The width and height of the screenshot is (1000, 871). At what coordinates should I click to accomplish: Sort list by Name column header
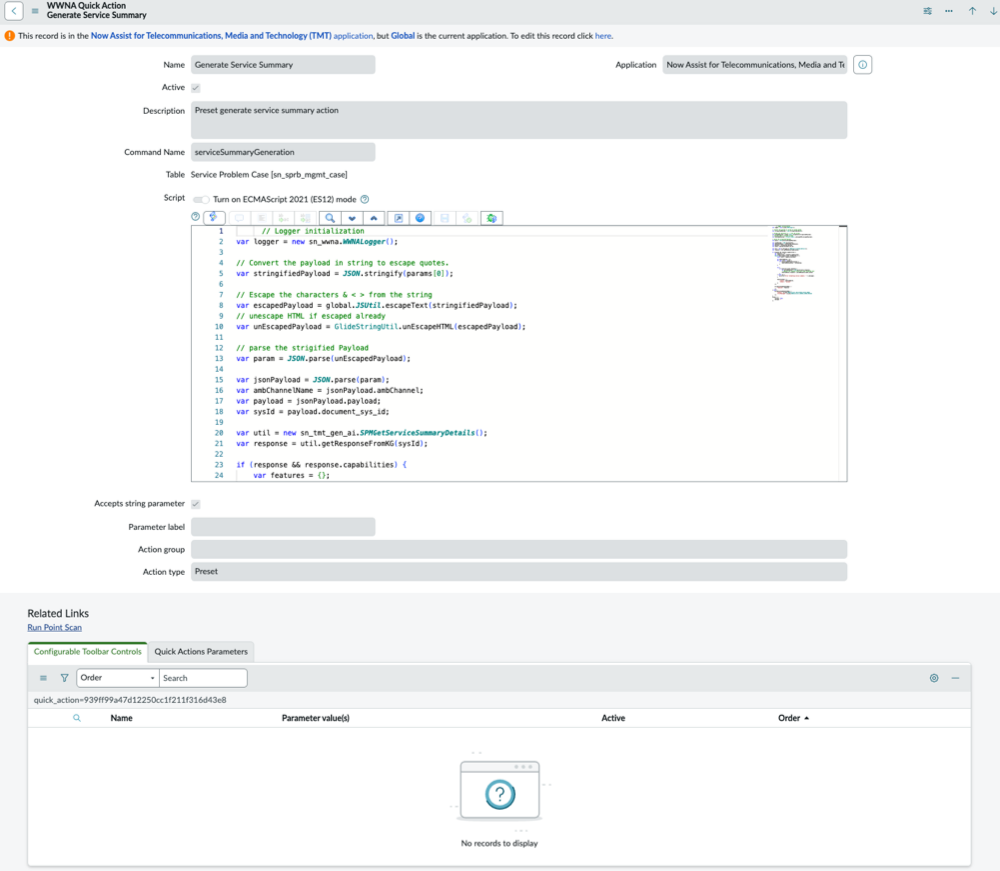121,718
